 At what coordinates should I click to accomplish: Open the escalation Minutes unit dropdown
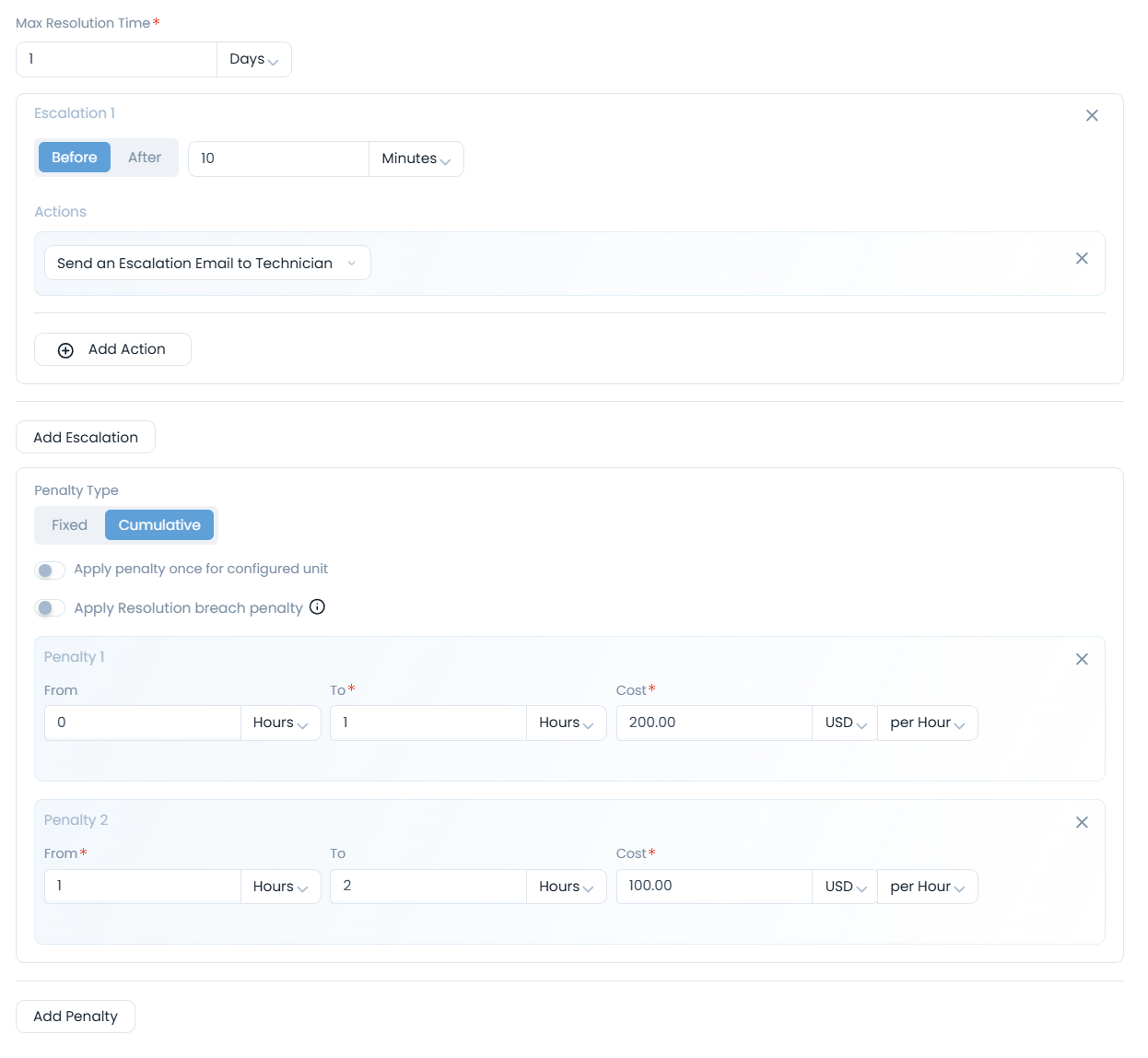416,159
